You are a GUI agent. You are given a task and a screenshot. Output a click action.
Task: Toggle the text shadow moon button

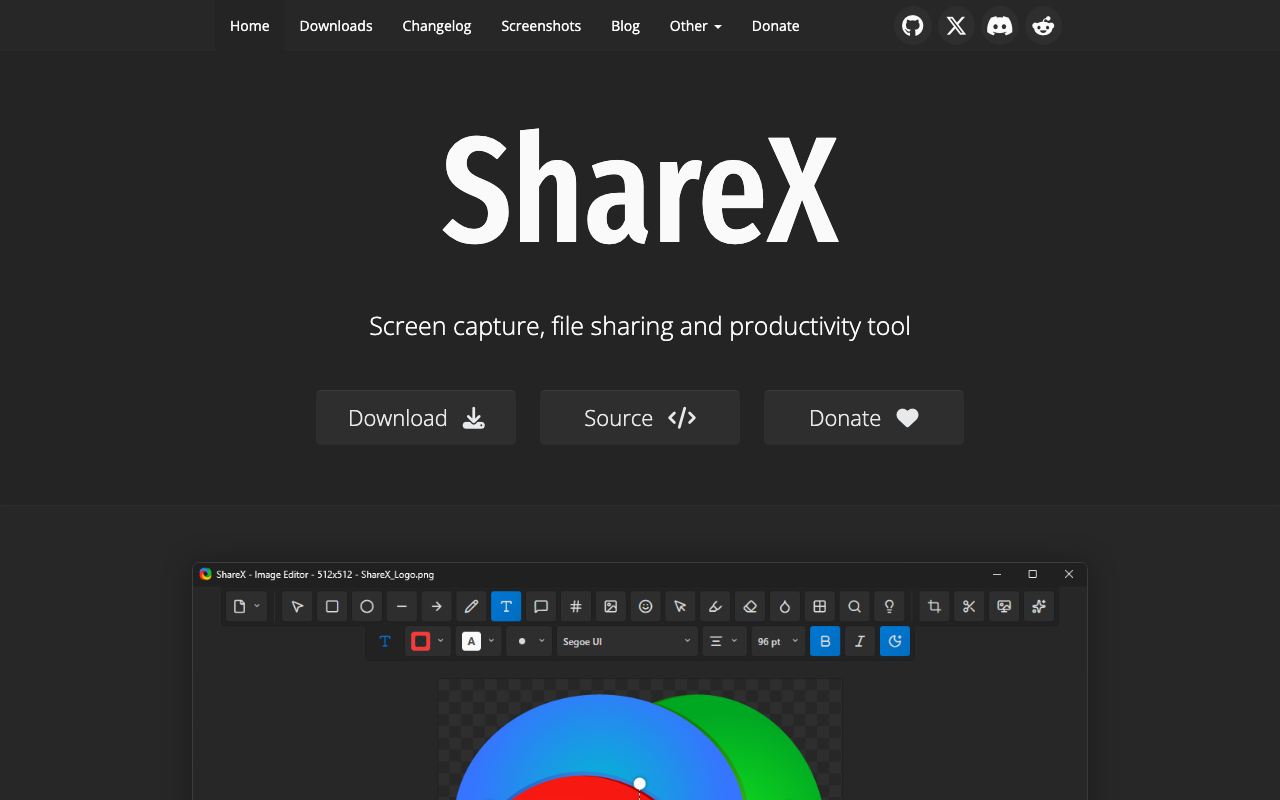[x=895, y=641]
